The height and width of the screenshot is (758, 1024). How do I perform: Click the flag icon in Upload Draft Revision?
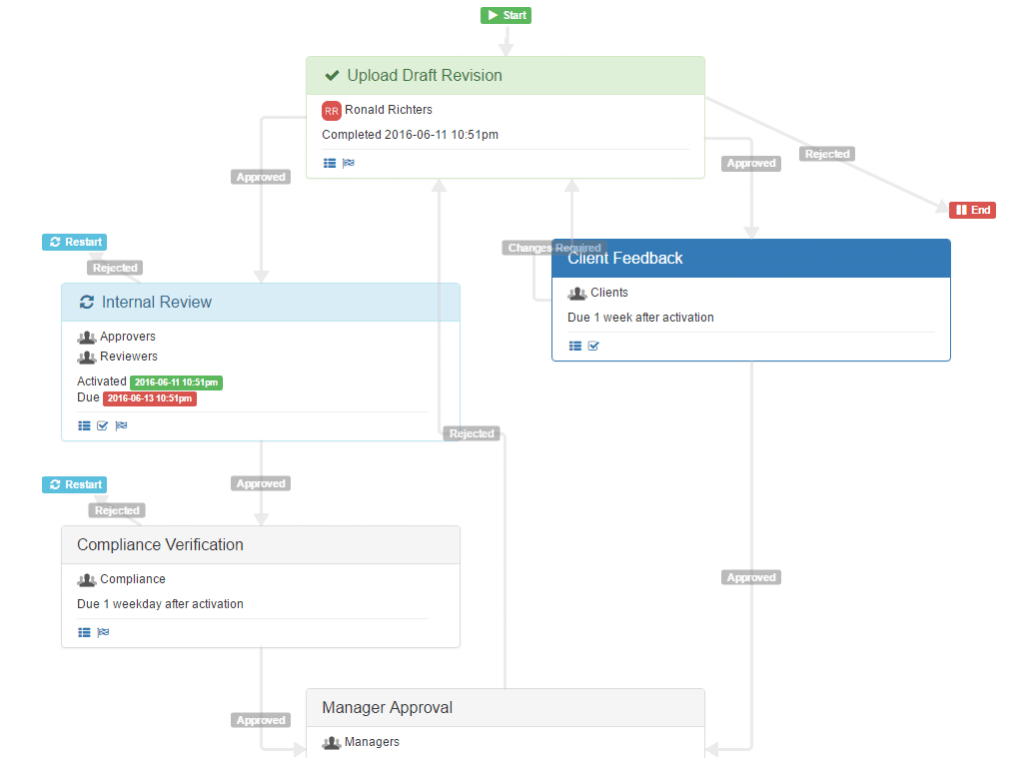(348, 163)
